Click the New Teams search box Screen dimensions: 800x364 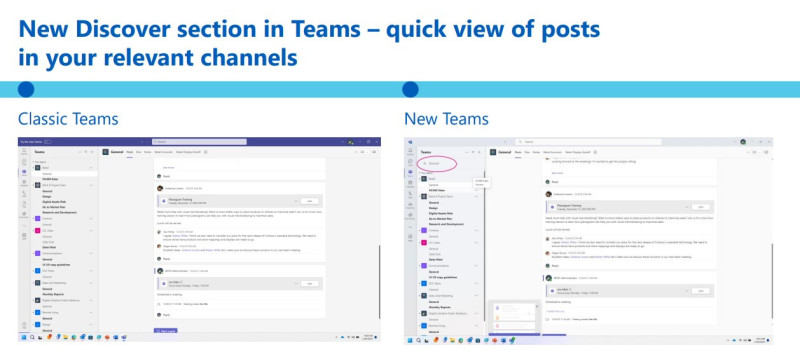(x=588, y=141)
